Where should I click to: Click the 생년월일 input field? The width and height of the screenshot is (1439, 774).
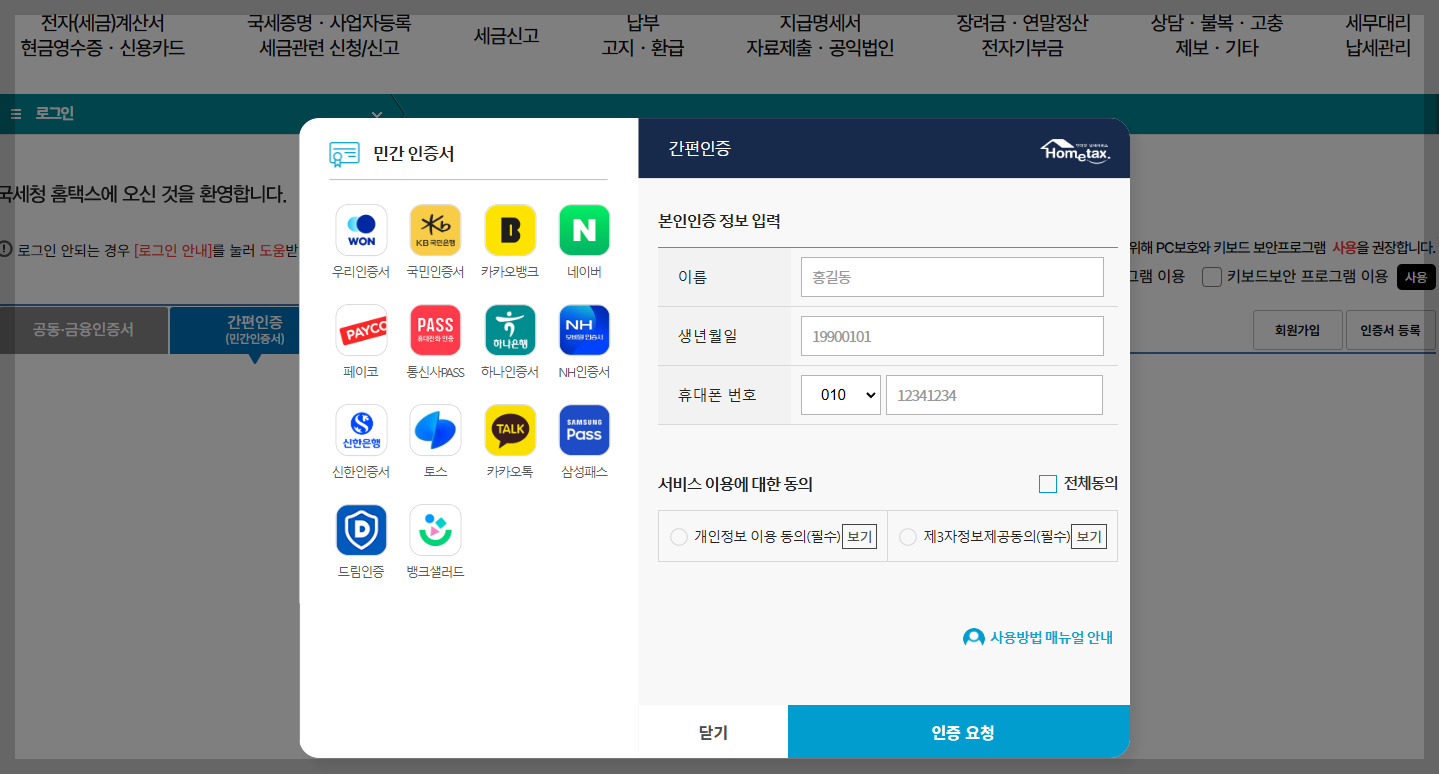(x=952, y=336)
